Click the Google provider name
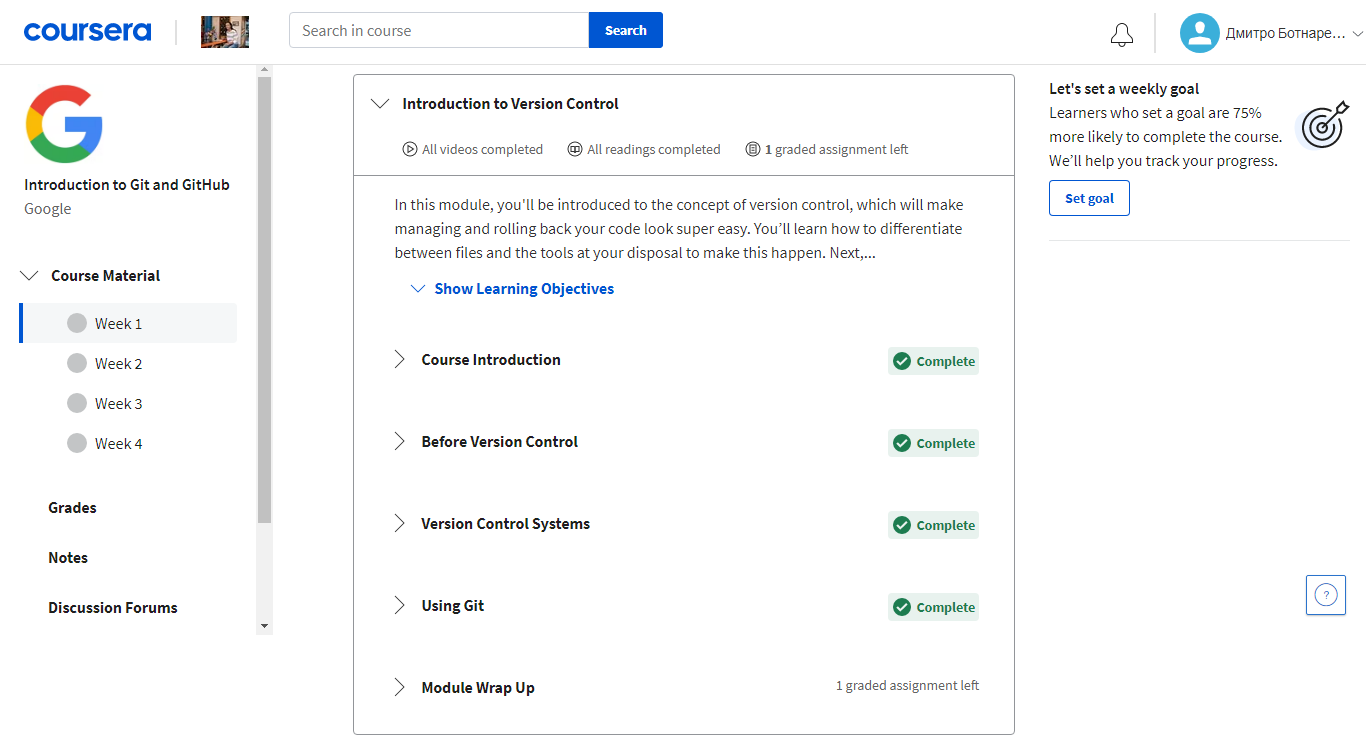This screenshot has height=741, width=1366. tap(48, 209)
